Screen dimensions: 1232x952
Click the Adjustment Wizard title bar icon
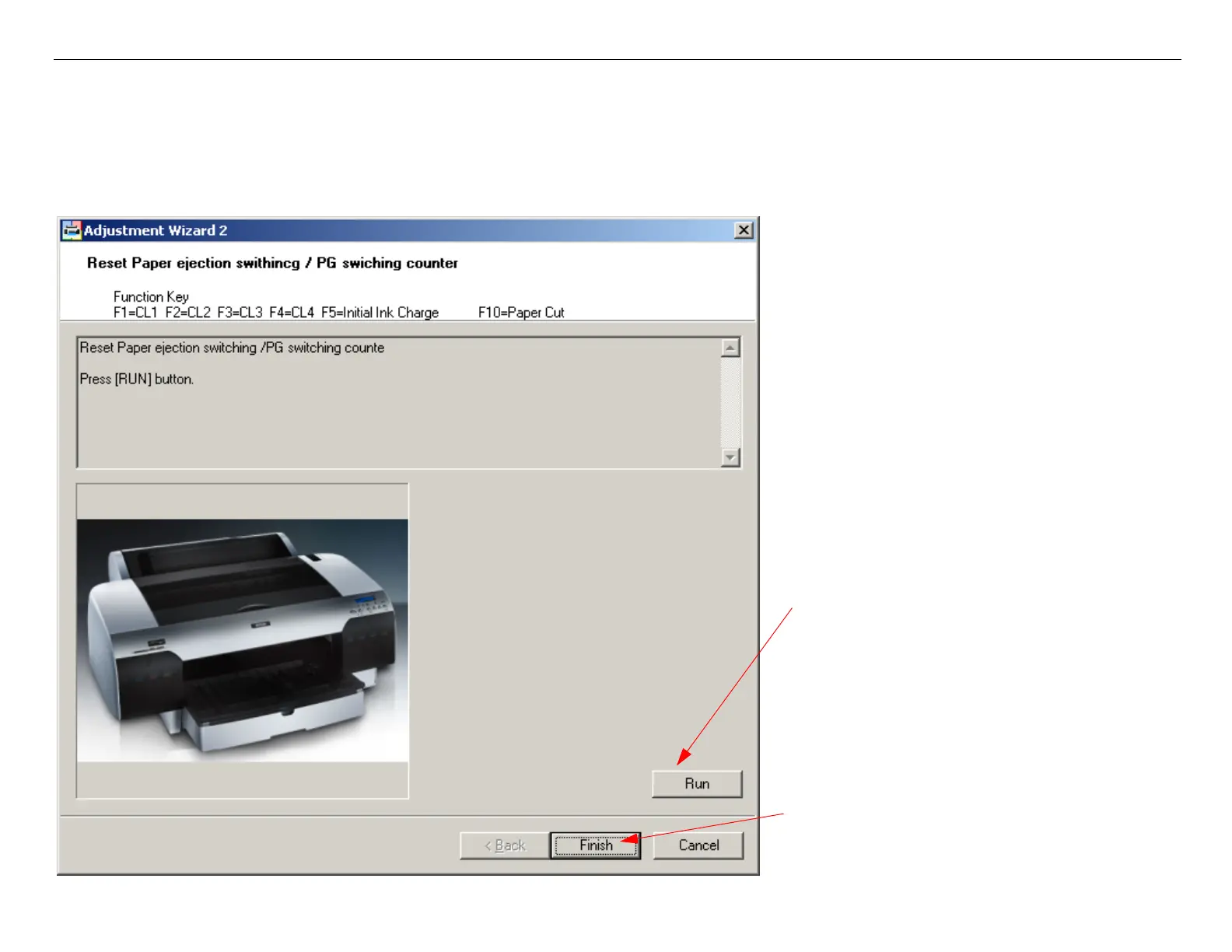pos(72,230)
